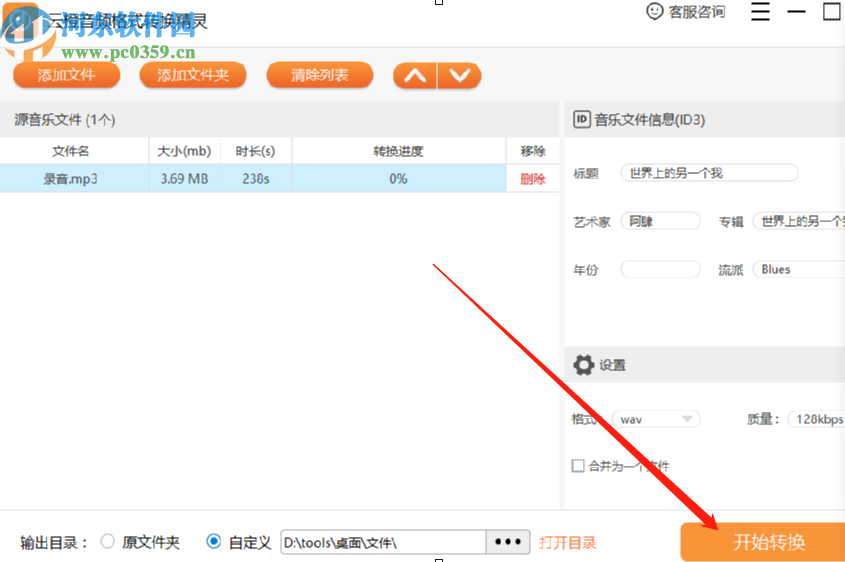This screenshot has height=562, width=845.
Task: Click the 0% conversion progress cell
Action: pos(398,178)
